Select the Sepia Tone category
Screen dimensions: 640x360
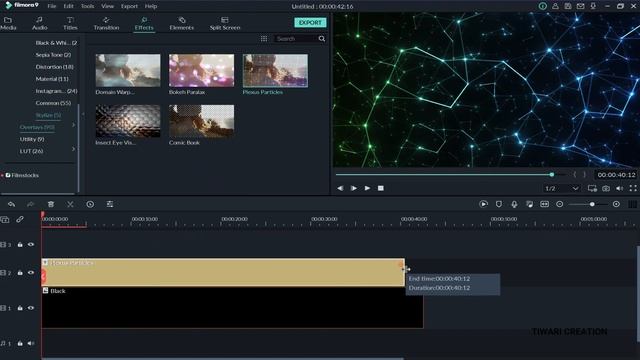tap(53, 55)
